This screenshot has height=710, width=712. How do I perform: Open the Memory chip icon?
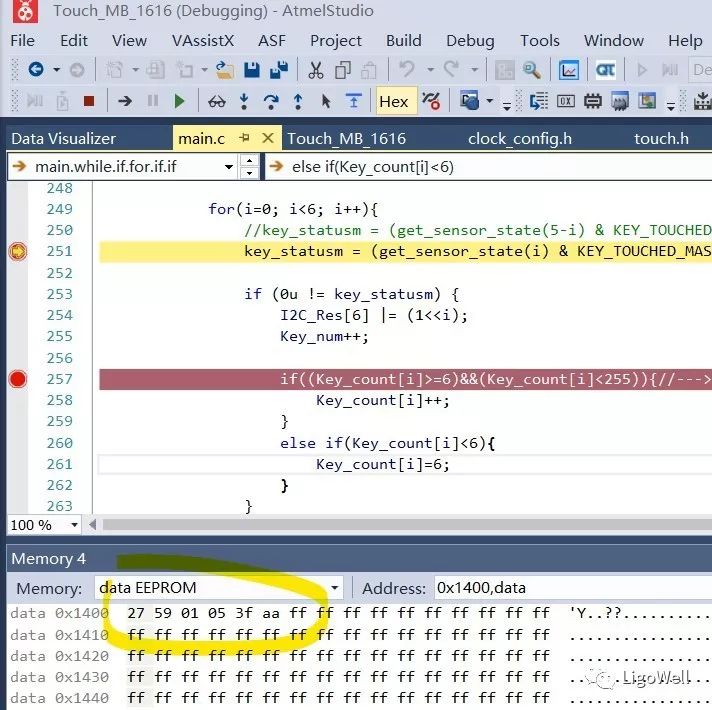click(x=593, y=101)
